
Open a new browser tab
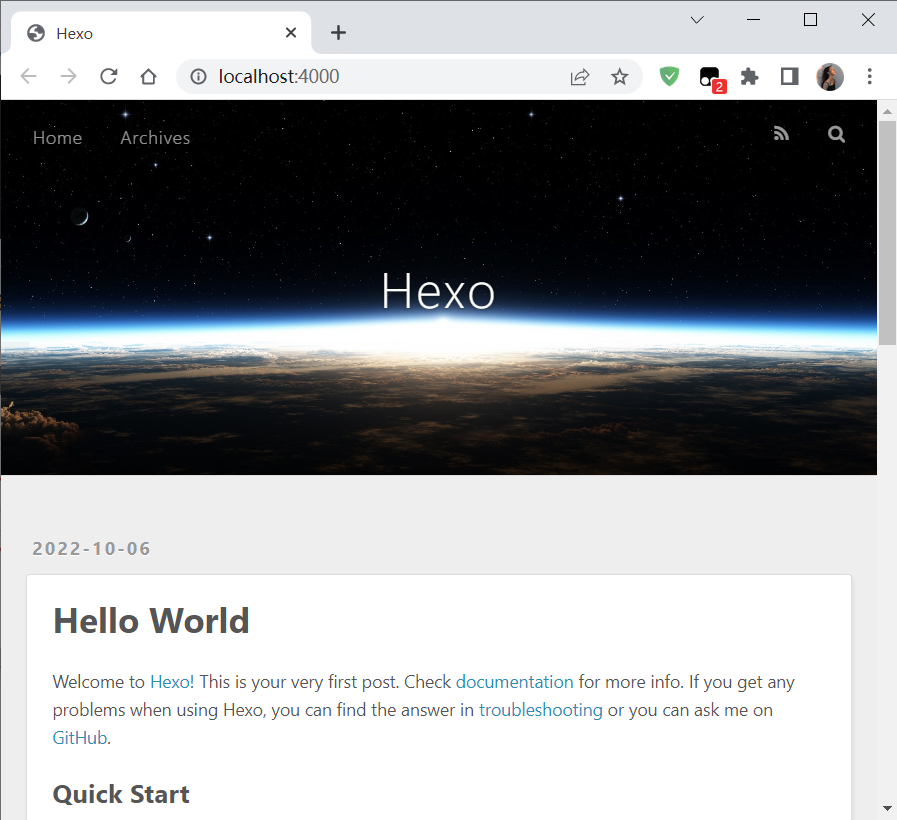[338, 33]
